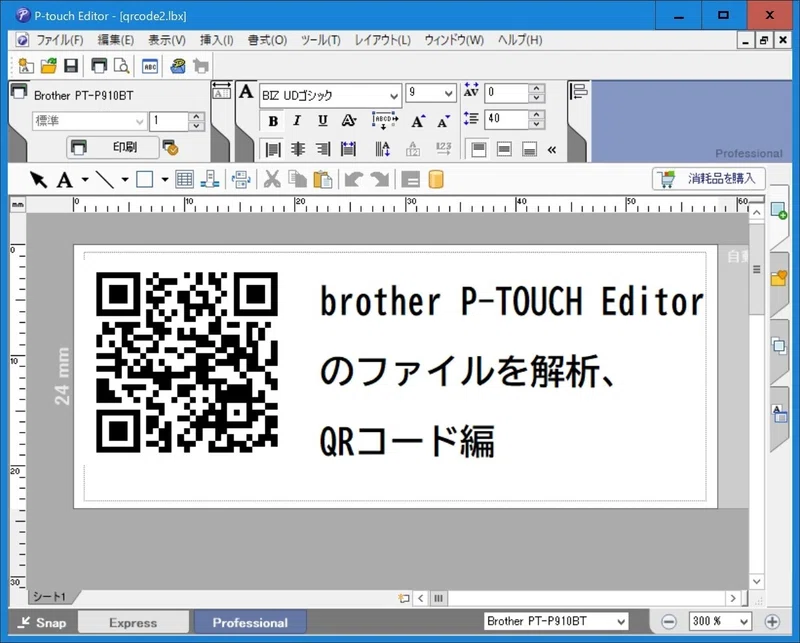The width and height of the screenshot is (800, 643).
Task: Justify text alignment
Action: pyautogui.click(x=348, y=149)
